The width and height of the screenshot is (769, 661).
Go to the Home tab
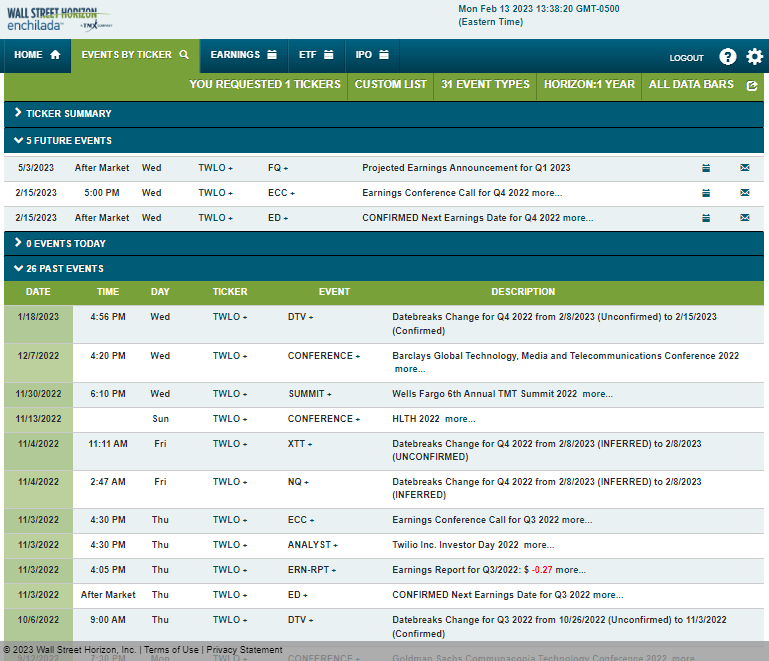point(37,55)
